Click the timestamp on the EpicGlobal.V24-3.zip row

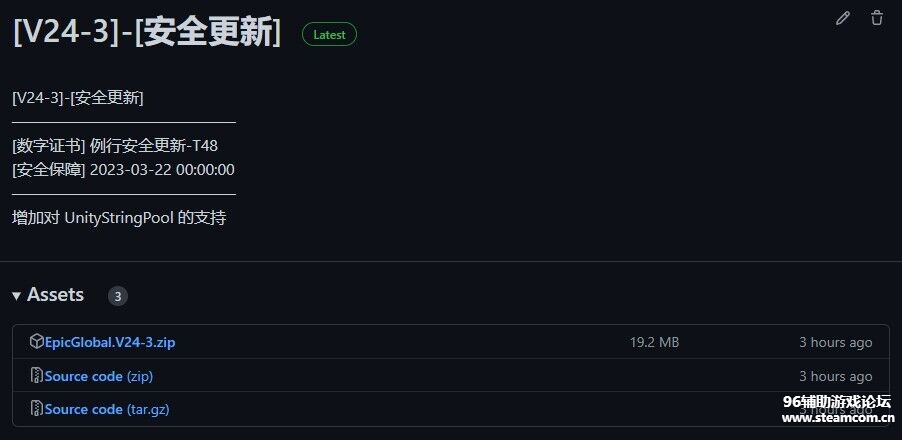pyautogui.click(x=835, y=342)
